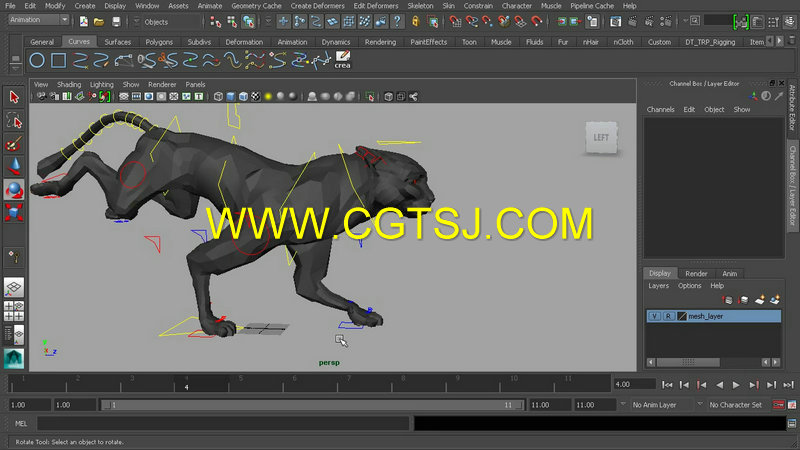The image size is (800, 450).
Task: Click the textured checker viewport icon
Action: (x=256, y=96)
